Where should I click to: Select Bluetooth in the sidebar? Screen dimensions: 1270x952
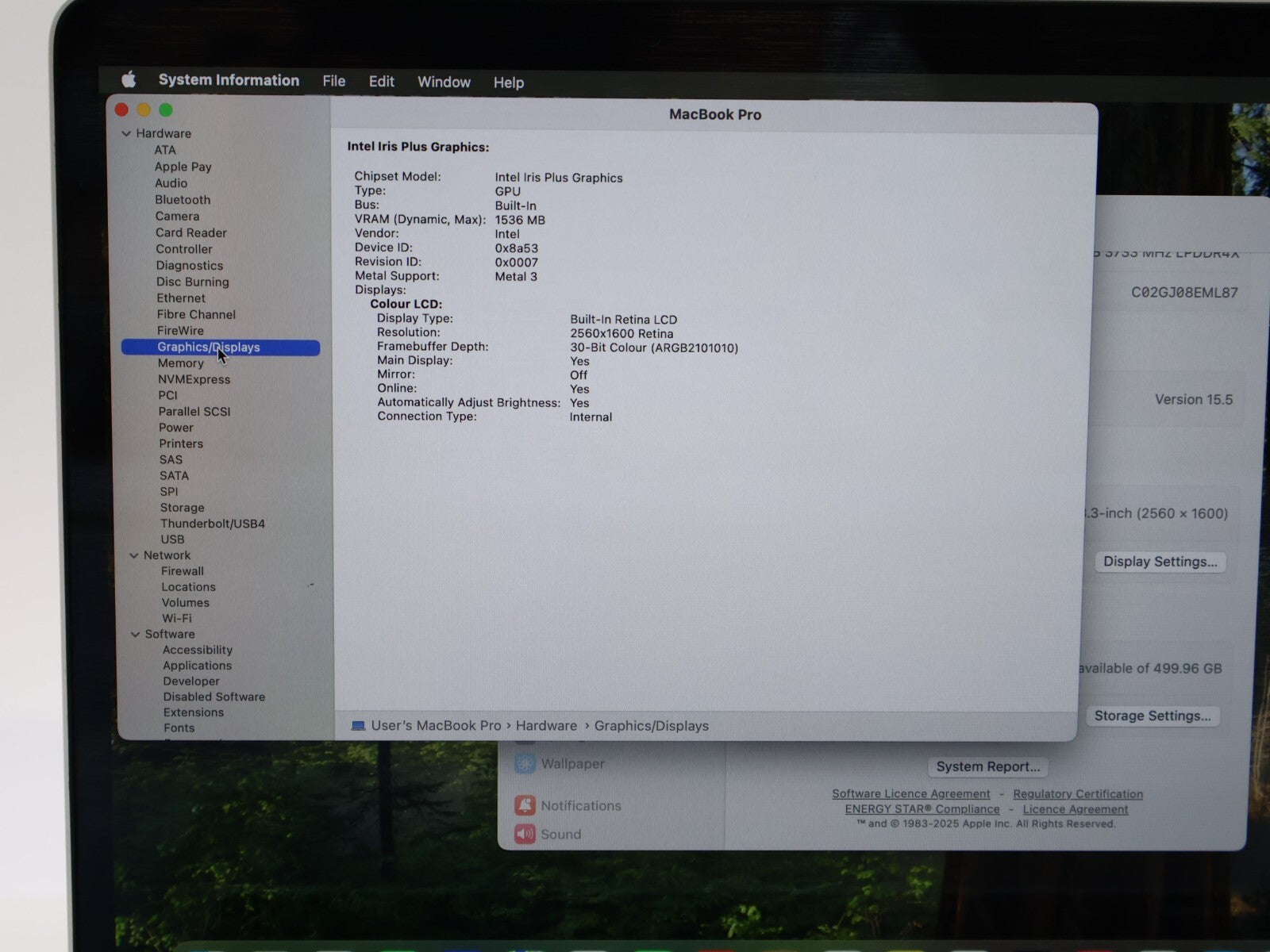183,200
